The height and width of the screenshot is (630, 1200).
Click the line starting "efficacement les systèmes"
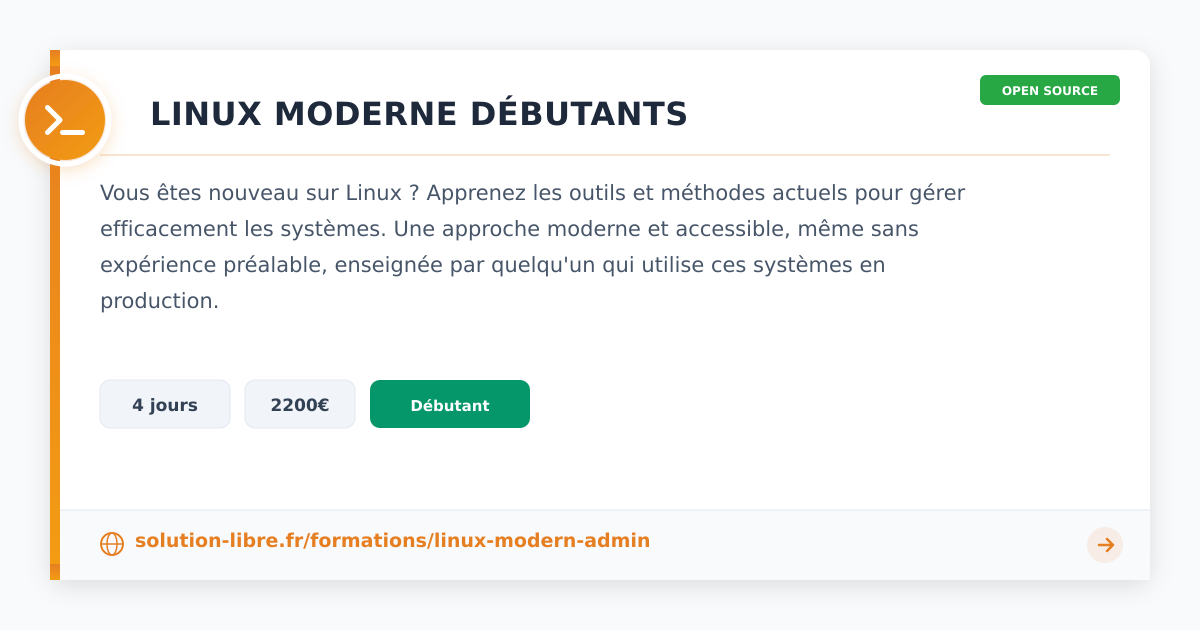tap(509, 229)
